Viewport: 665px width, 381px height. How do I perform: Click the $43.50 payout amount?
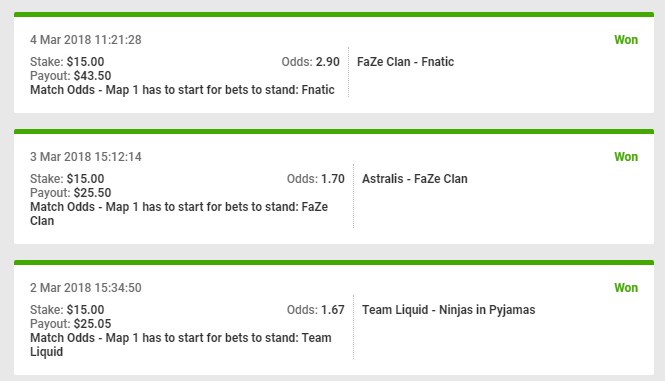(x=92, y=76)
